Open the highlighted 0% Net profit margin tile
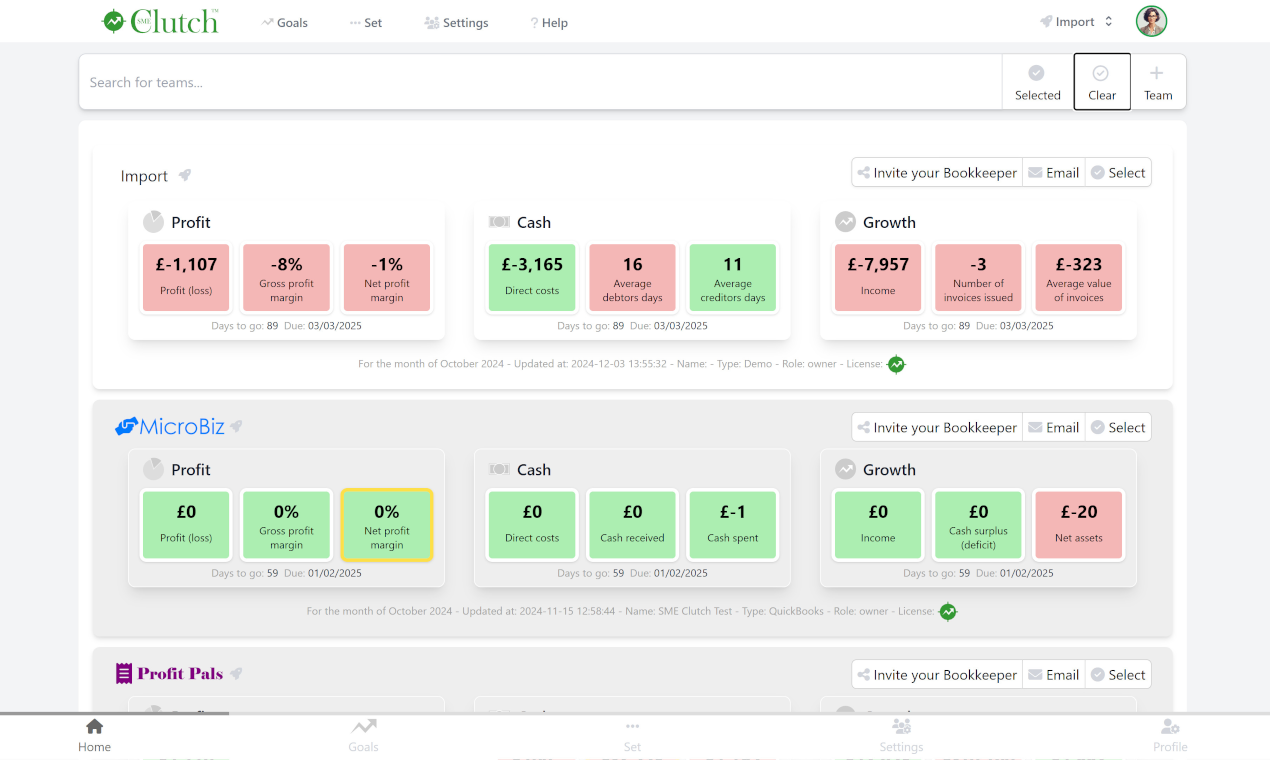This screenshot has height=760, width=1270. [x=387, y=524]
